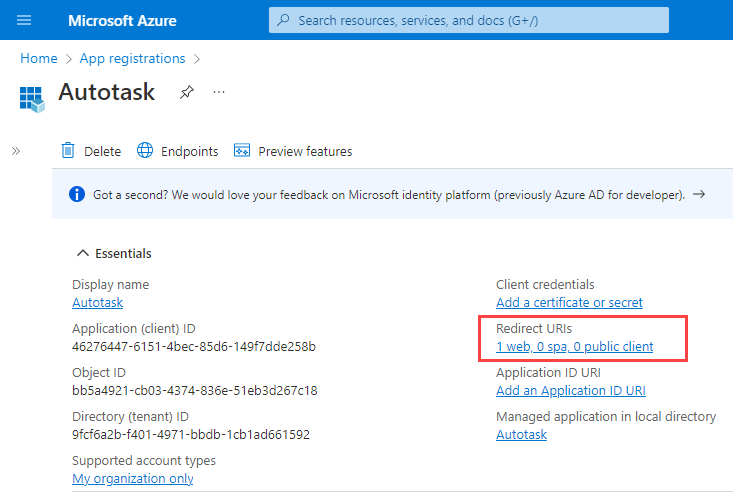The image size is (733, 497).
Task: Expand the collapsed side navigation
Action: coord(16,151)
